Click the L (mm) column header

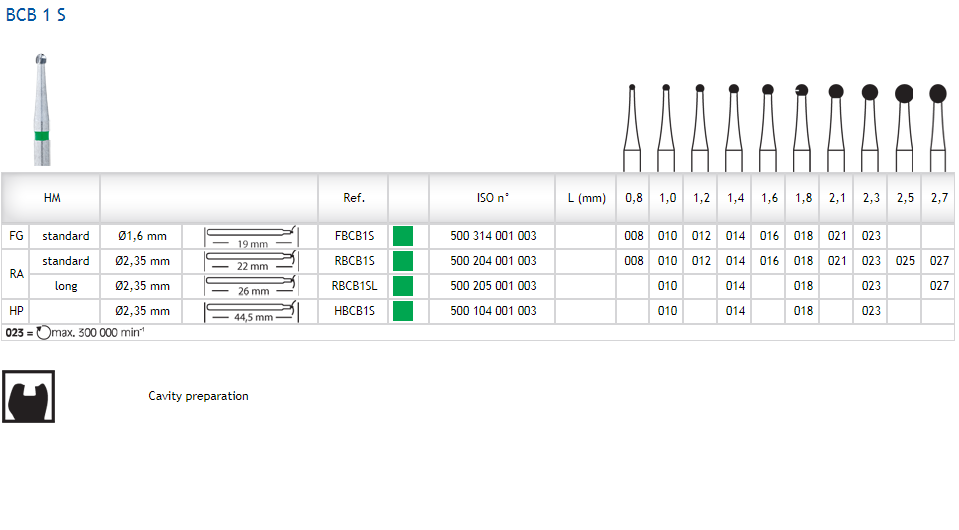(586, 198)
